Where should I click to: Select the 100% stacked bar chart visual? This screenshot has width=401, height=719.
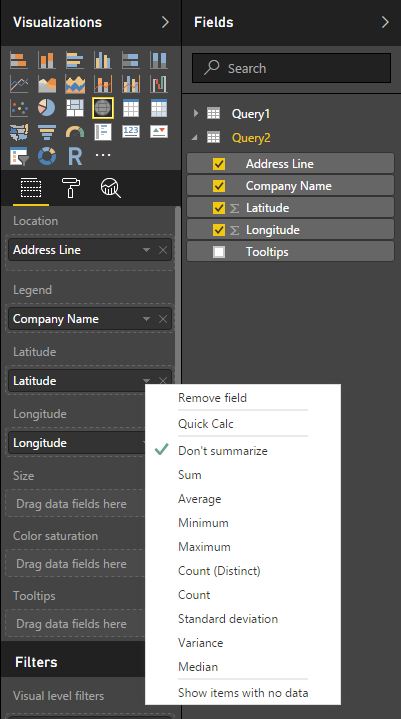pos(131,60)
